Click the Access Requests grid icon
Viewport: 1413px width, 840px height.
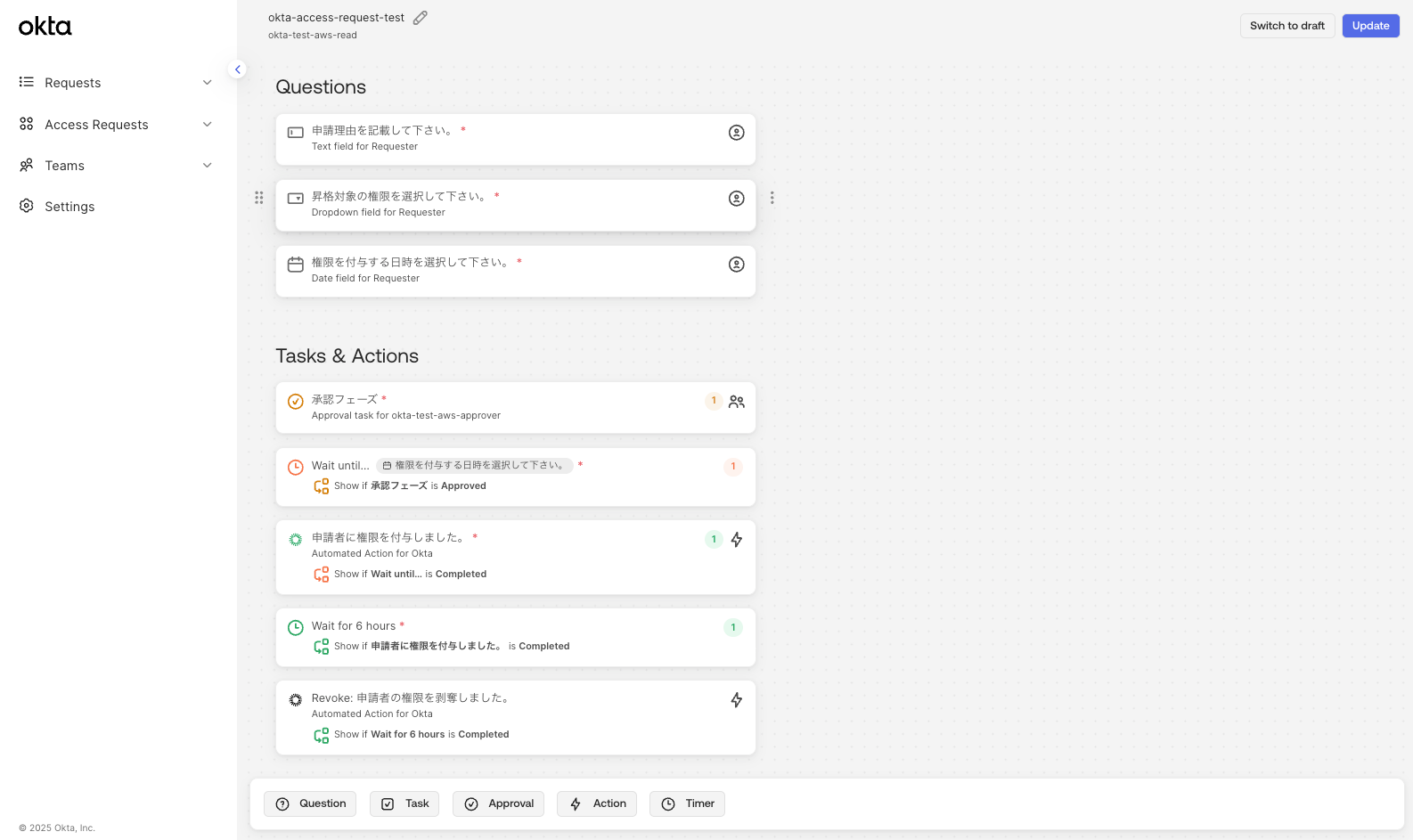point(27,124)
